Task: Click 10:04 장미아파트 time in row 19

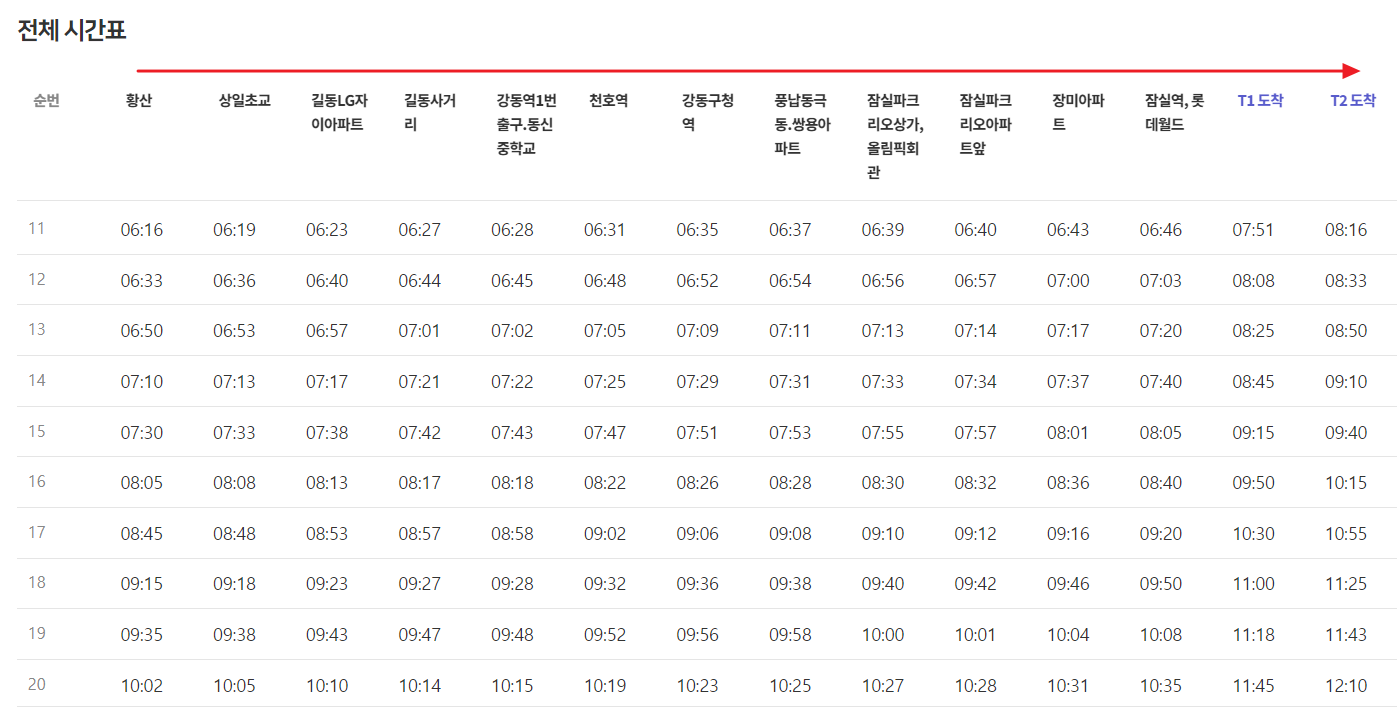Action: tap(1068, 635)
